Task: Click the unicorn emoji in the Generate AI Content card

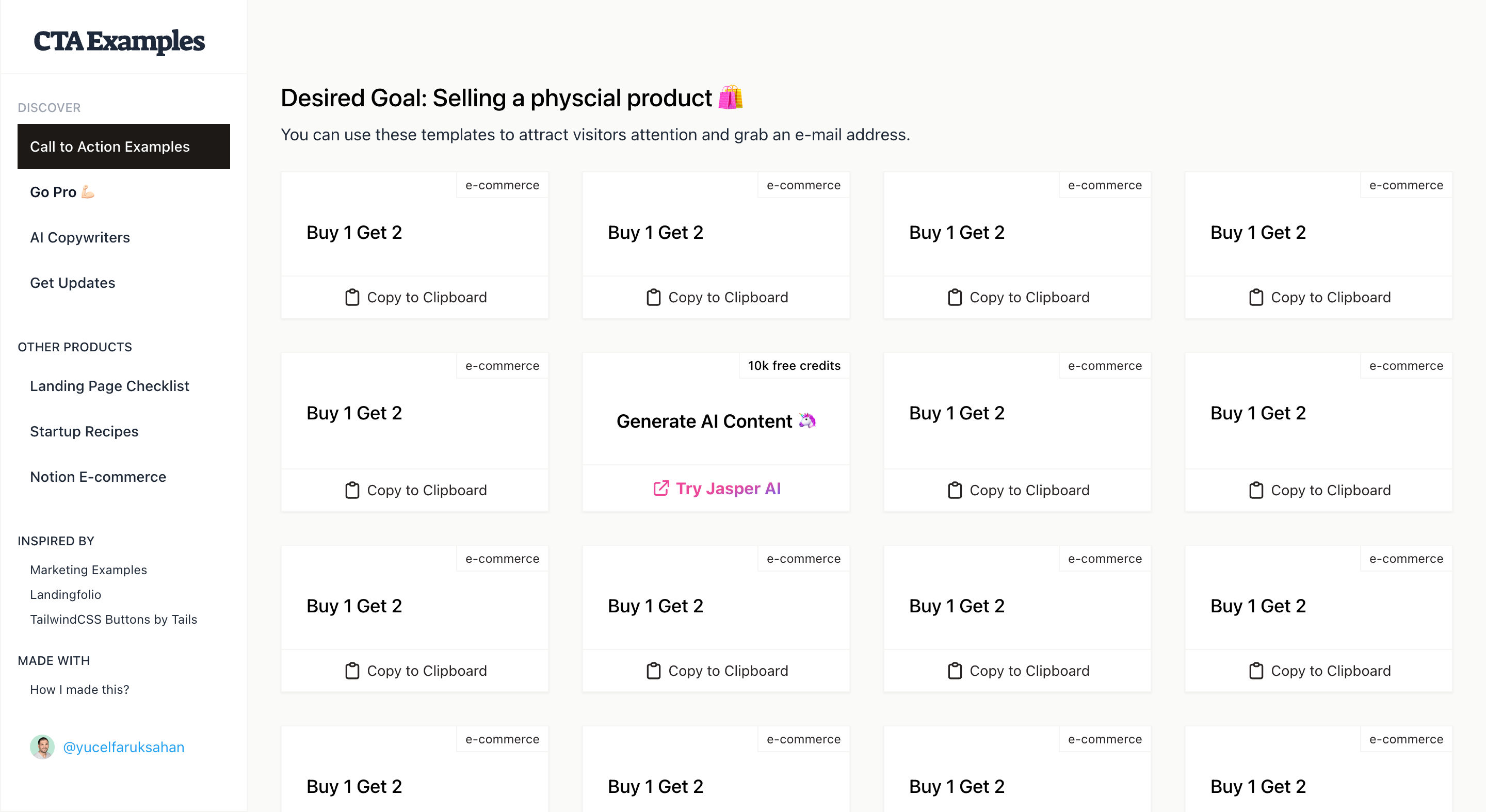Action: click(807, 420)
